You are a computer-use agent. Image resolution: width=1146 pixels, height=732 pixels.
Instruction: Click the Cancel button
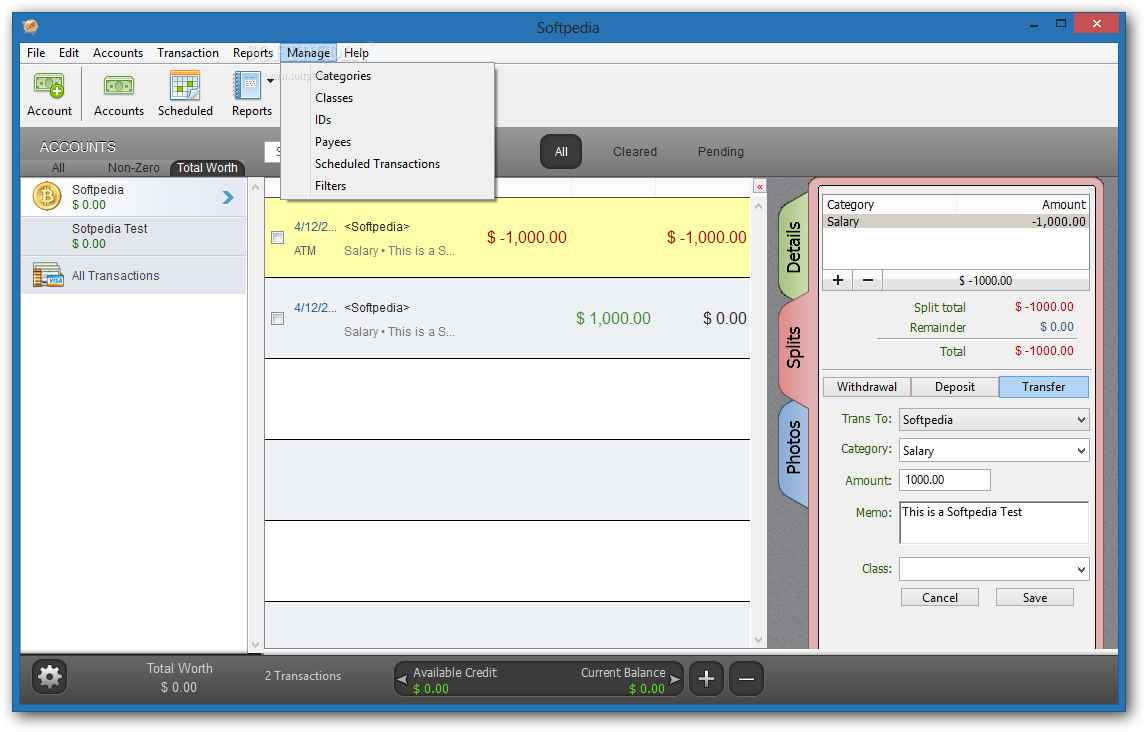point(940,598)
